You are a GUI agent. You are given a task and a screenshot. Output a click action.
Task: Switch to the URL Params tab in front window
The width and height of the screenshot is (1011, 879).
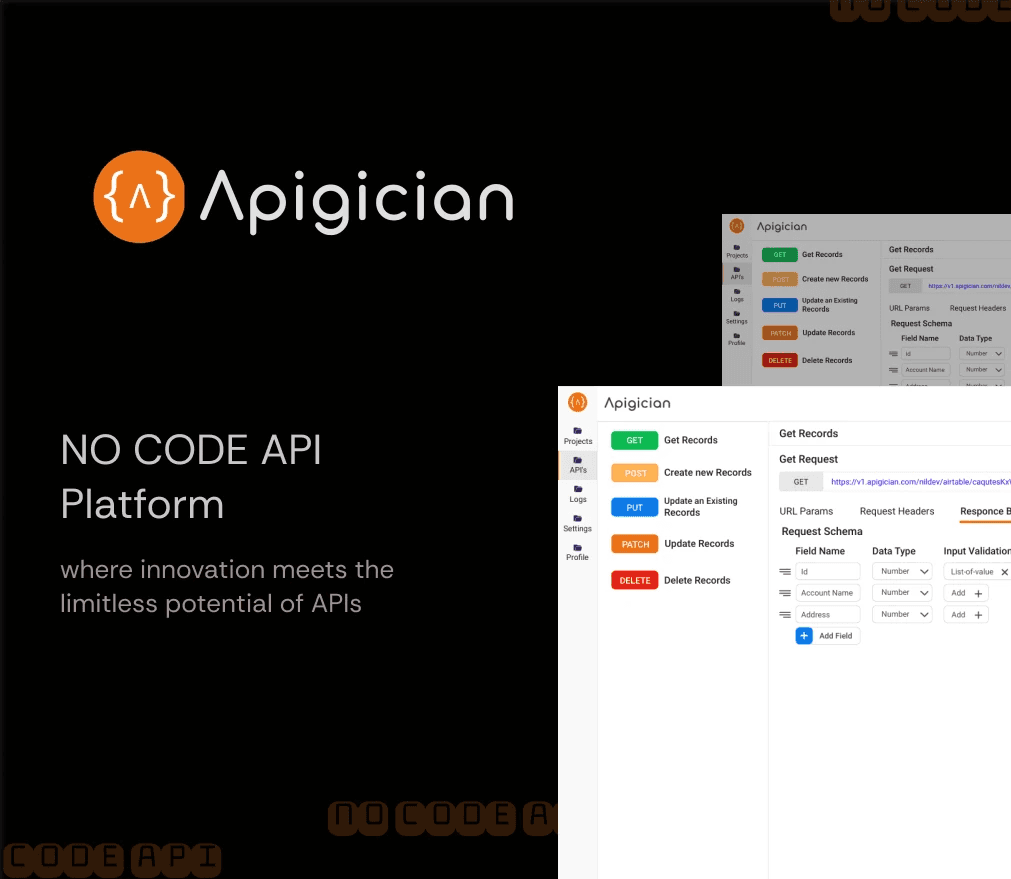pyautogui.click(x=806, y=511)
